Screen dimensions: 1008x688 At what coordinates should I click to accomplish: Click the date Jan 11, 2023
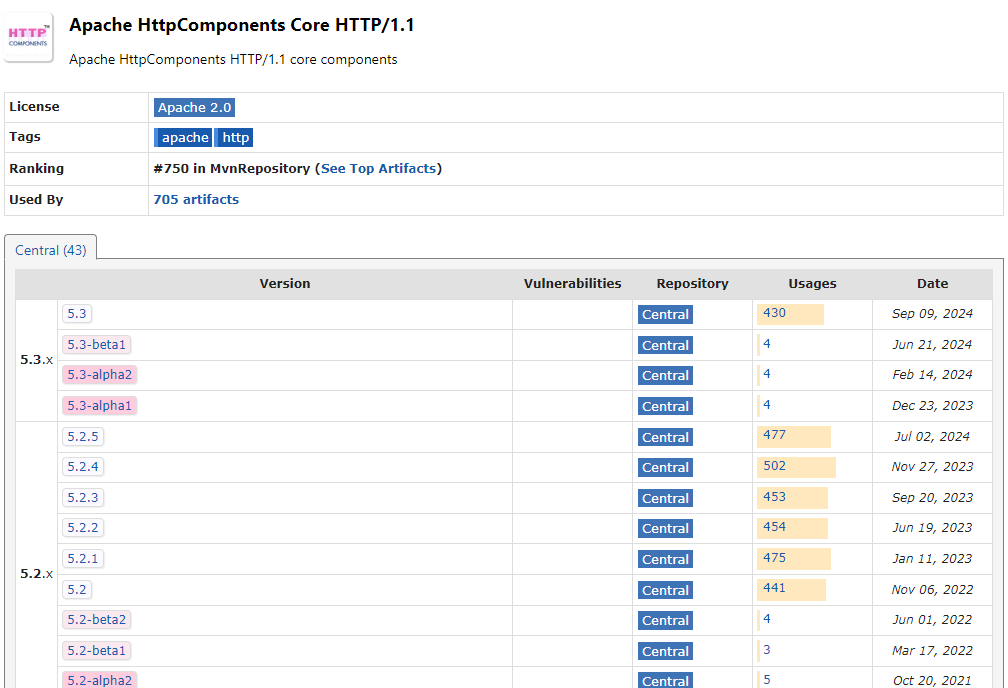[932, 559]
